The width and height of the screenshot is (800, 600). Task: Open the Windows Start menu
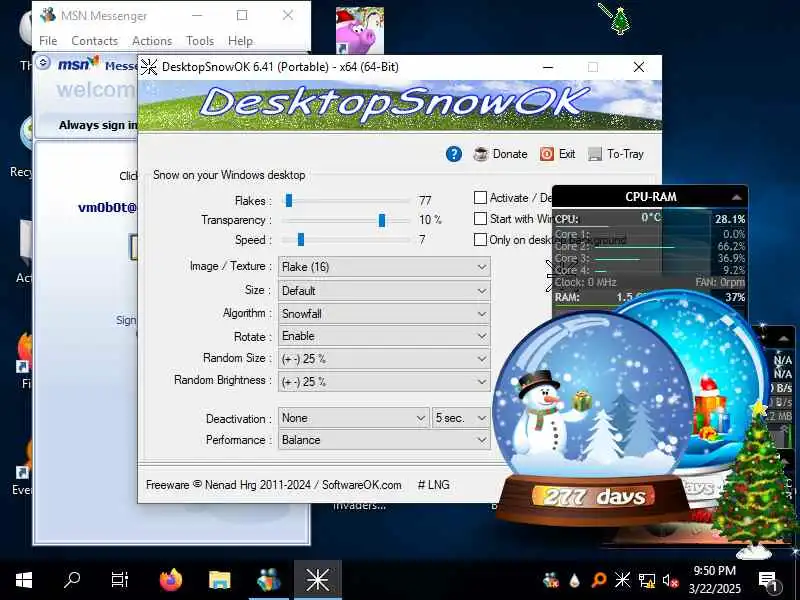[24, 580]
